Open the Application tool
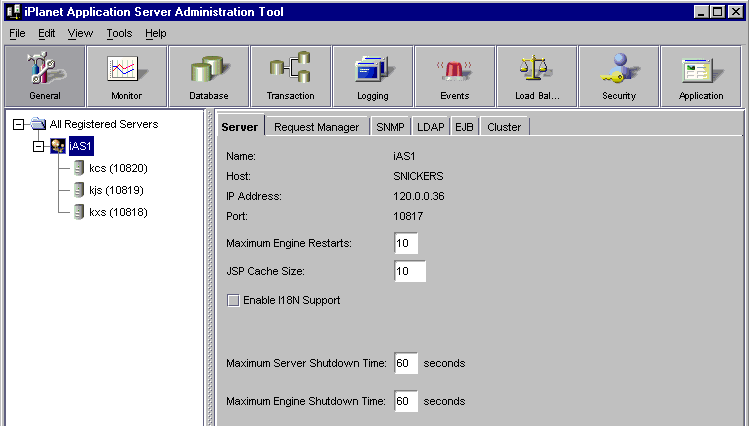The image size is (749, 426). click(701, 76)
